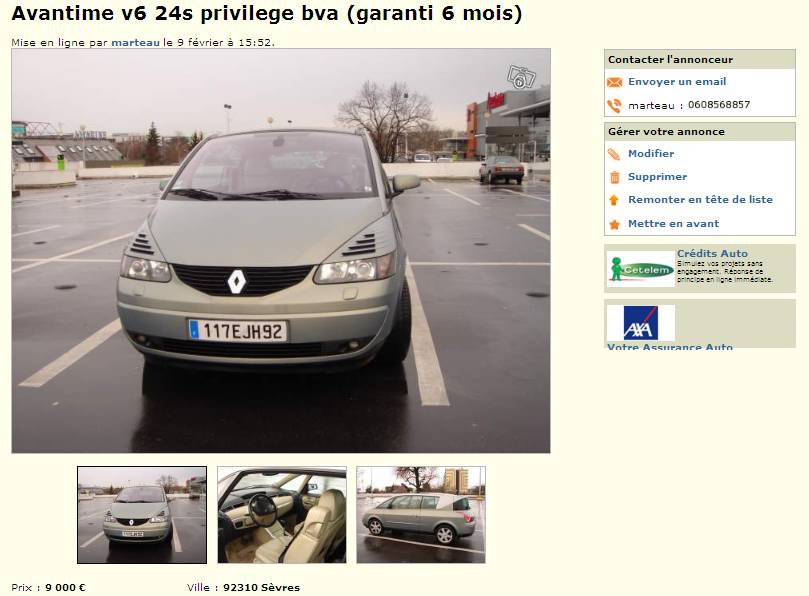Select the Supprimer link
The width and height of the screenshot is (809, 596).
click(657, 176)
